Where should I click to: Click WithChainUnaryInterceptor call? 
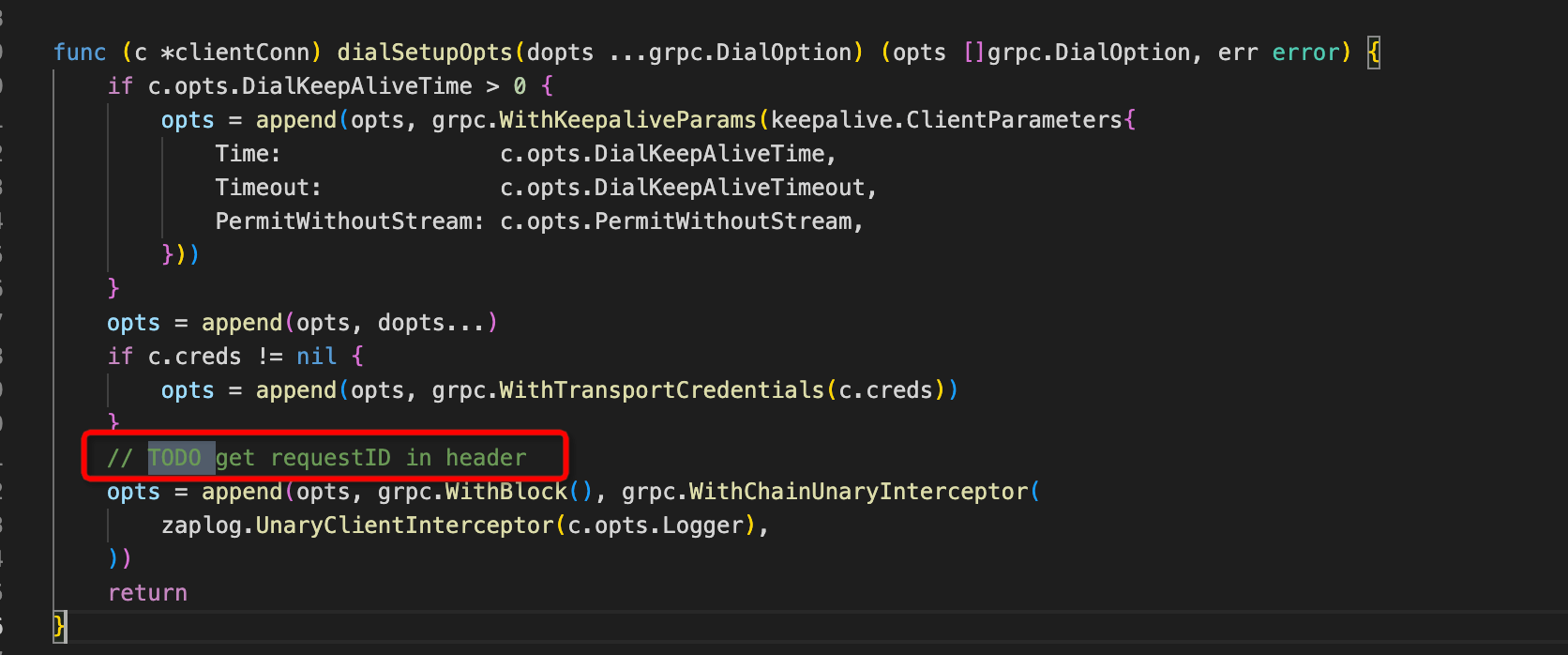coord(858,492)
